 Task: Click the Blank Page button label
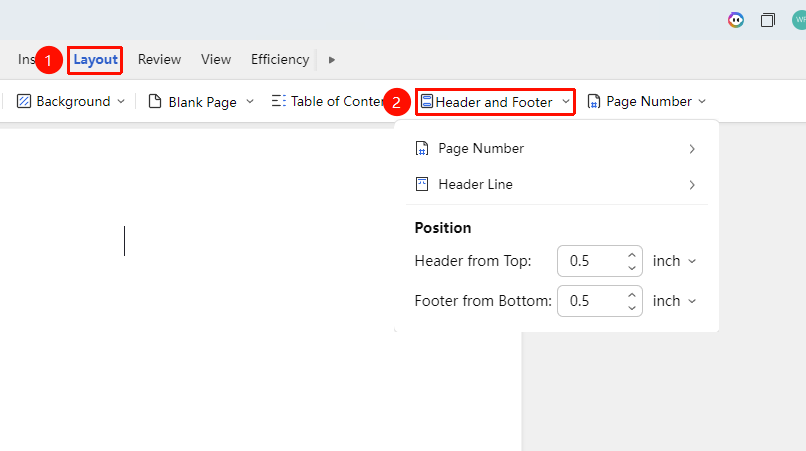pyautogui.click(x=203, y=102)
